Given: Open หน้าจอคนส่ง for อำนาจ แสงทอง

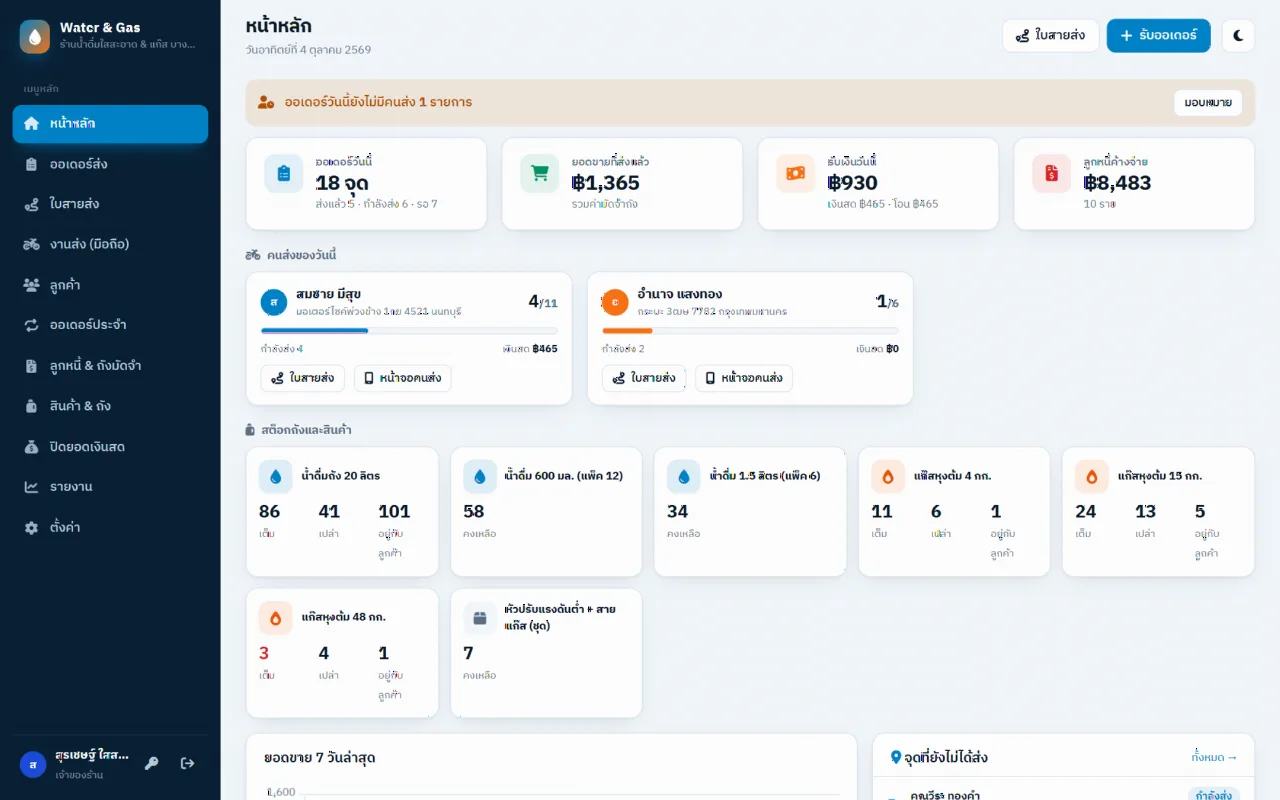Looking at the screenshot, I should coord(744,378).
